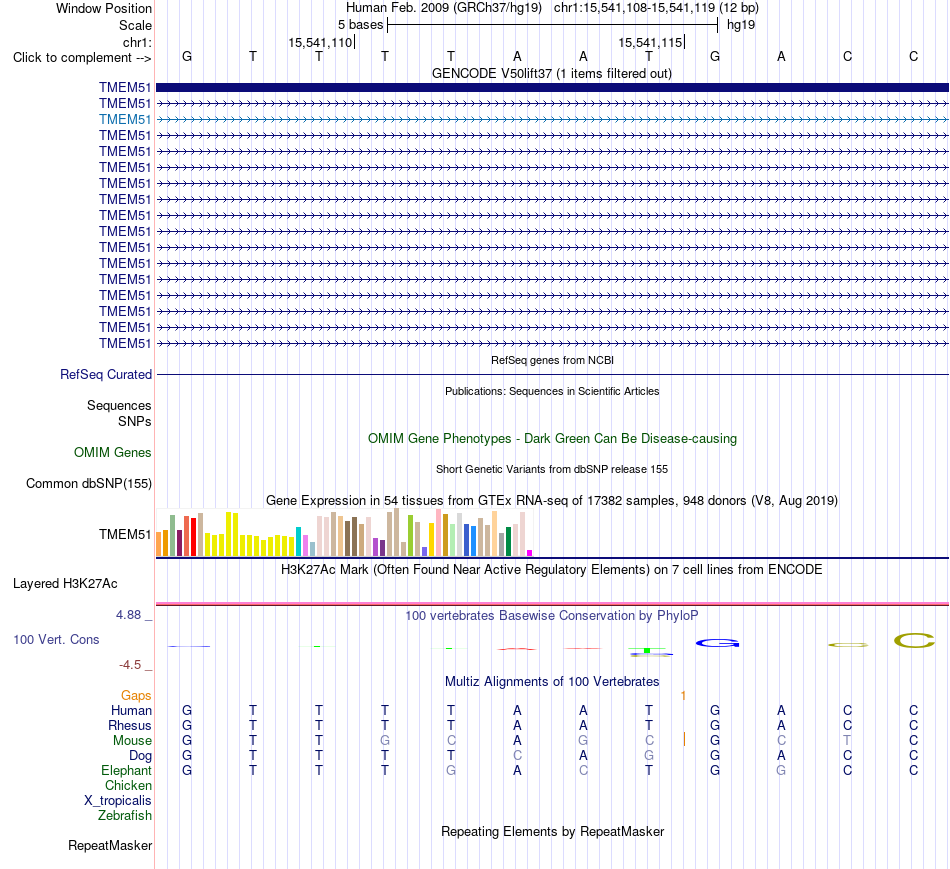Click the orange 1 in the Gaps row
The image size is (950, 869).
point(683,696)
